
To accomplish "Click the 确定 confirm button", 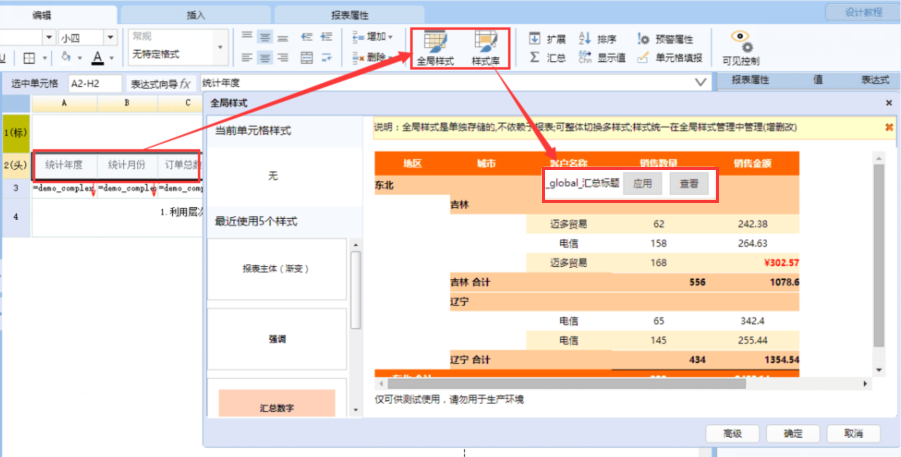I will tap(793, 433).
